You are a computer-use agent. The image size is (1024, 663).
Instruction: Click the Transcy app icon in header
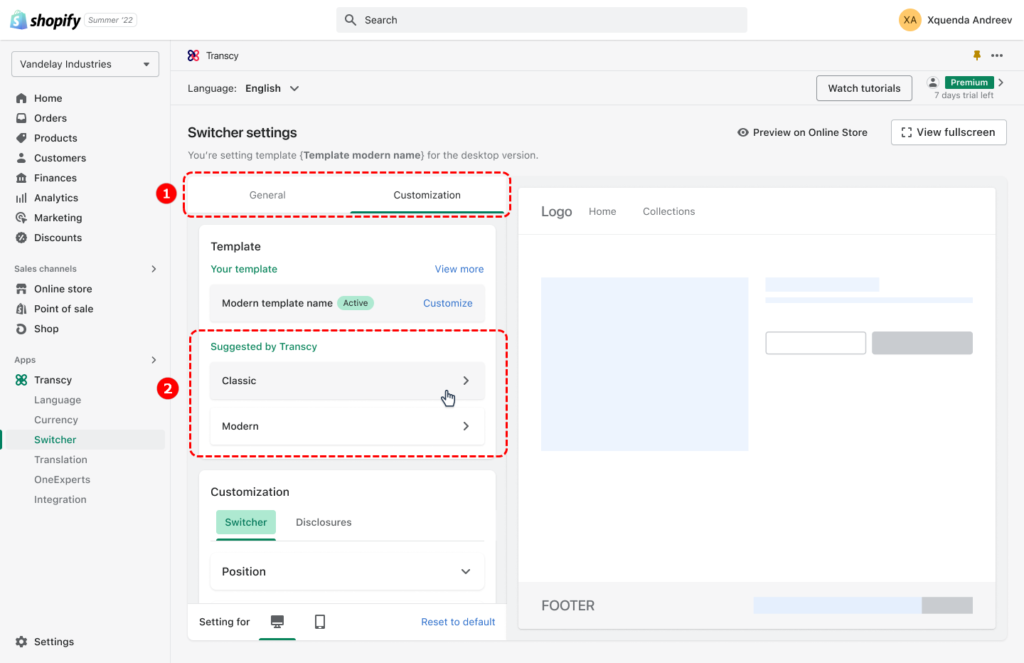pos(193,56)
